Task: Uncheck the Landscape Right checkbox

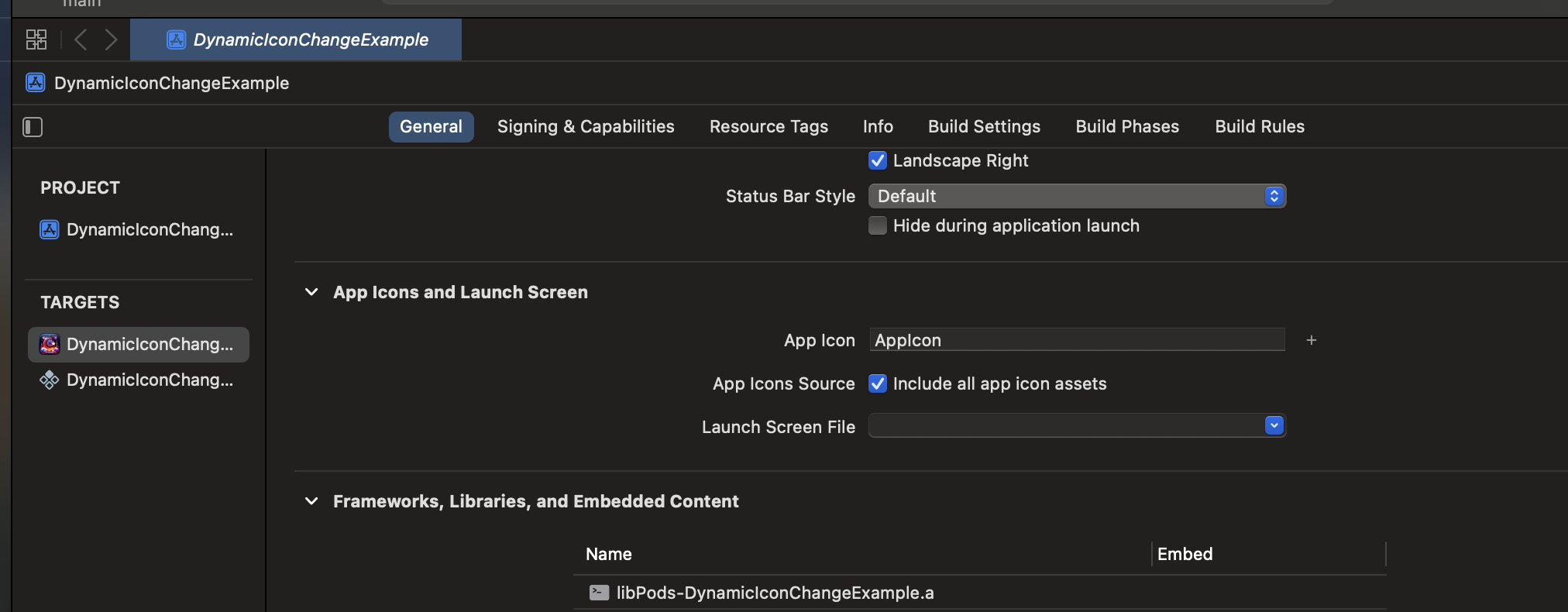Action: [x=878, y=160]
